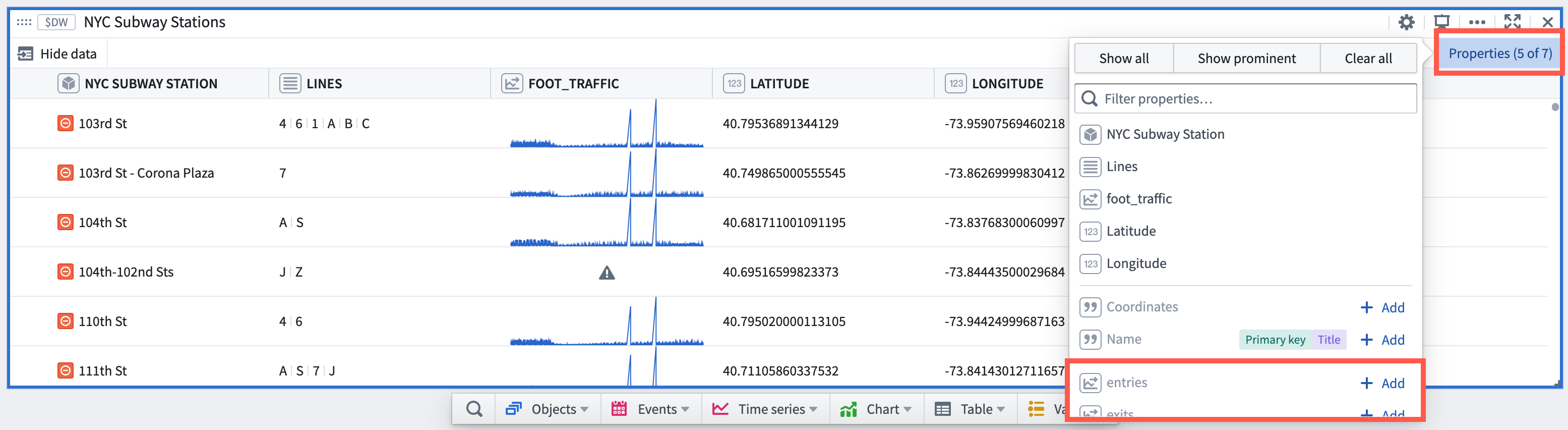Open the Objects dropdown
Image resolution: width=1568 pixels, height=430 pixels.
pyautogui.click(x=547, y=409)
